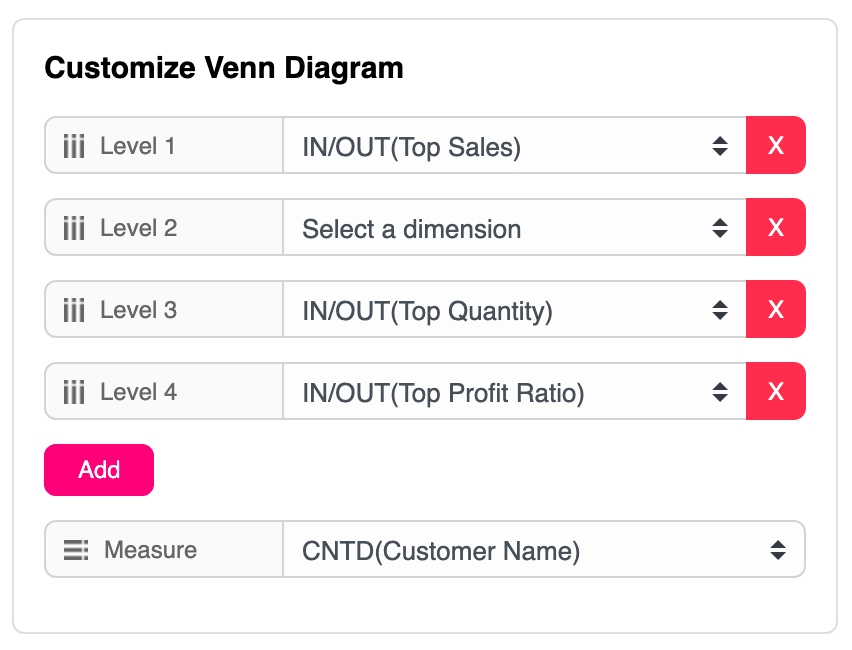This screenshot has height=650, width=852.
Task: Click the Level 3 label
Action: pyautogui.click(x=138, y=311)
